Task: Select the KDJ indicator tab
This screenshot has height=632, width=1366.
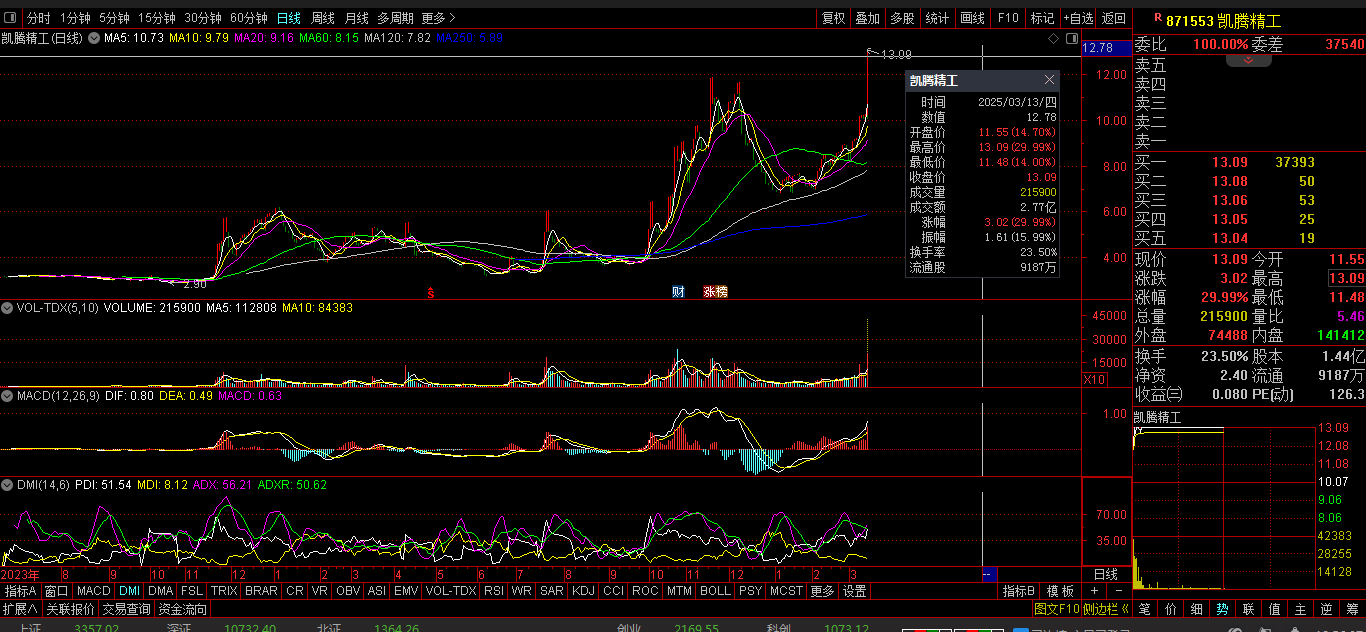Action: click(583, 591)
